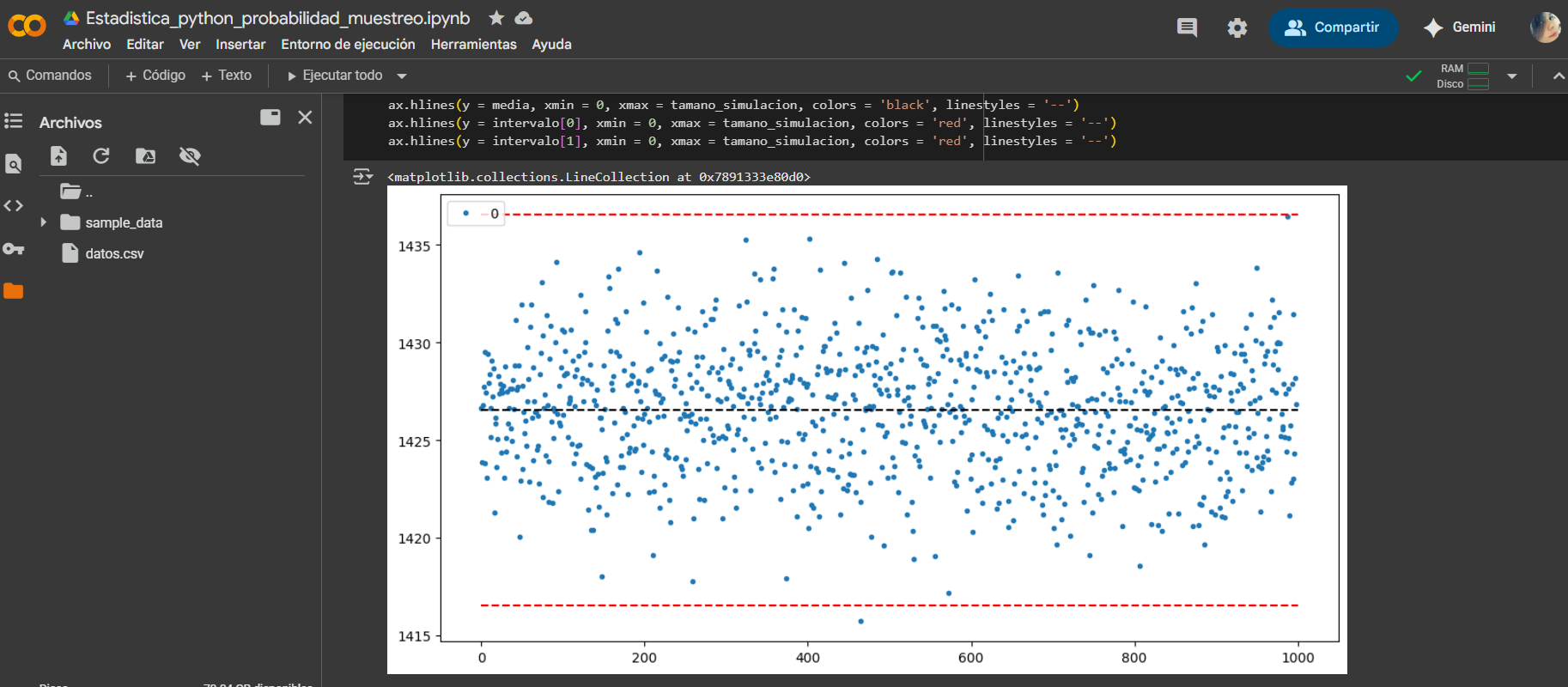The height and width of the screenshot is (687, 1568).
Task: Open the Ayuda menu
Action: (551, 45)
